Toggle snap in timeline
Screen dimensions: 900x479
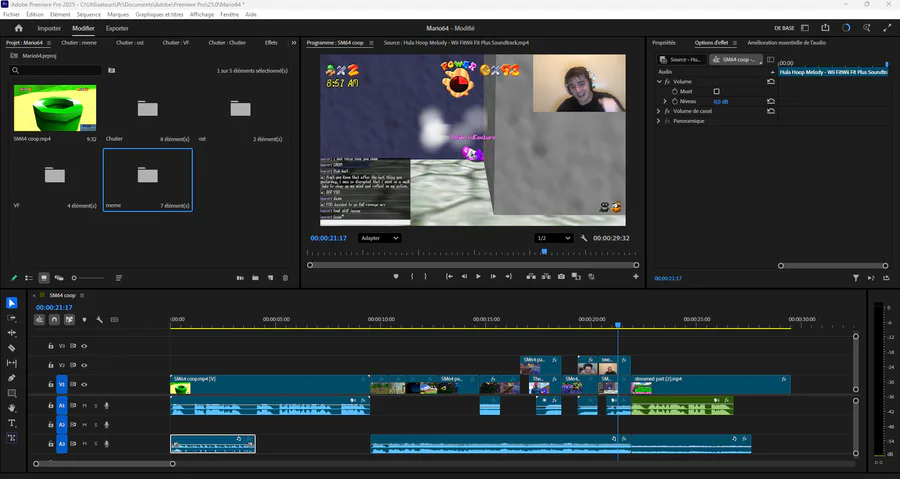(54, 320)
